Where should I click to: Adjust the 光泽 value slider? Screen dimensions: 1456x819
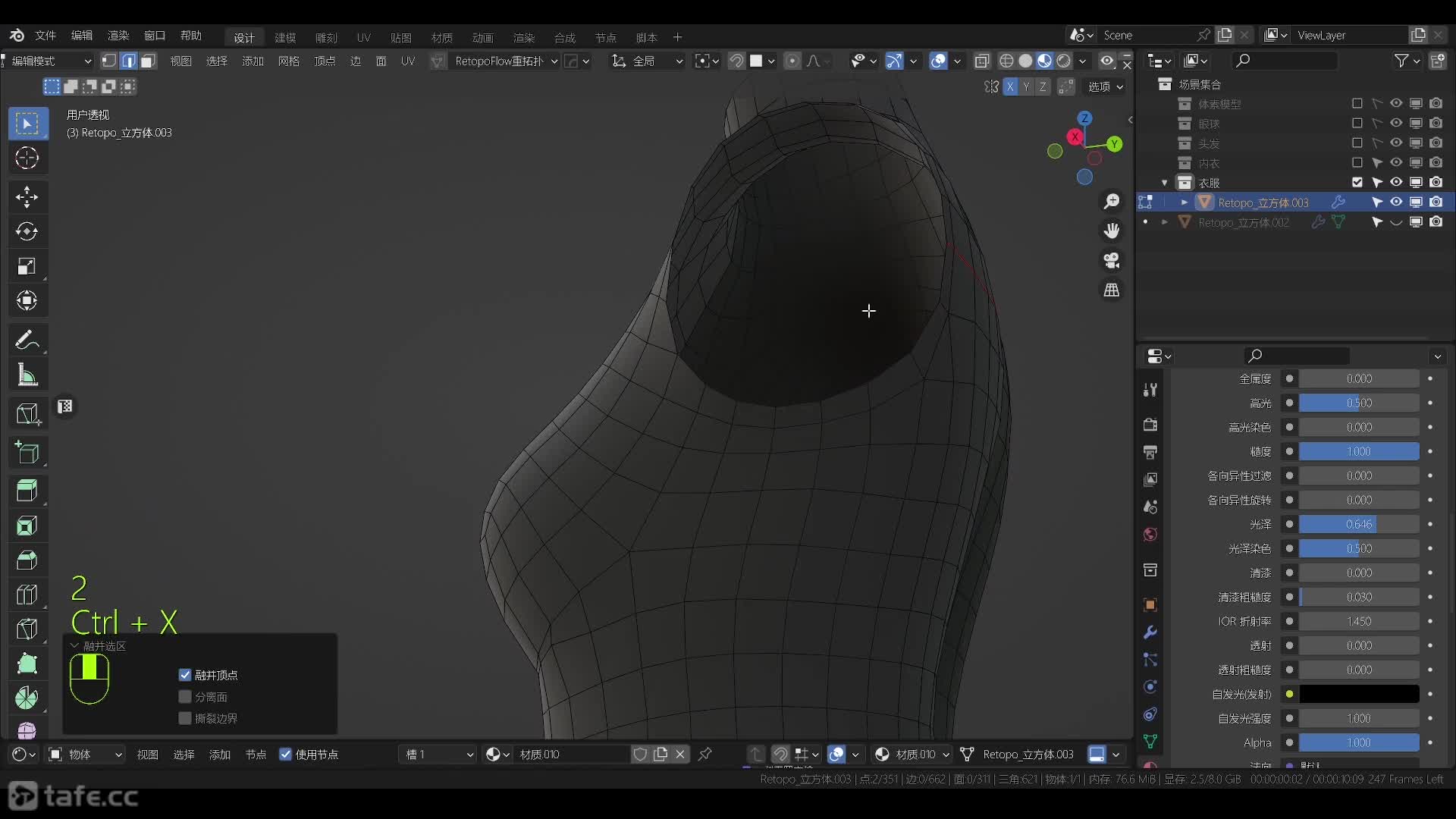(1359, 524)
